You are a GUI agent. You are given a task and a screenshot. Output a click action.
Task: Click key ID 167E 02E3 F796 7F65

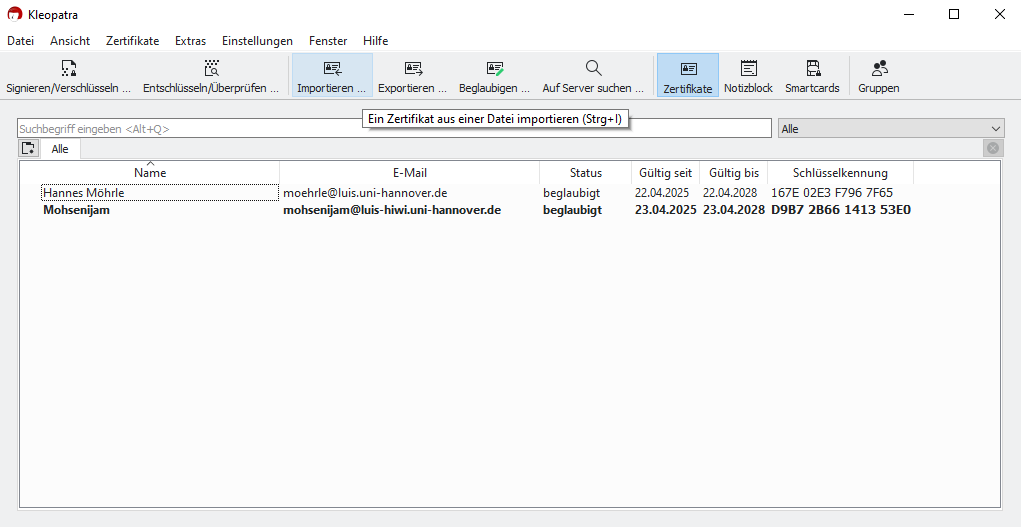point(832,193)
